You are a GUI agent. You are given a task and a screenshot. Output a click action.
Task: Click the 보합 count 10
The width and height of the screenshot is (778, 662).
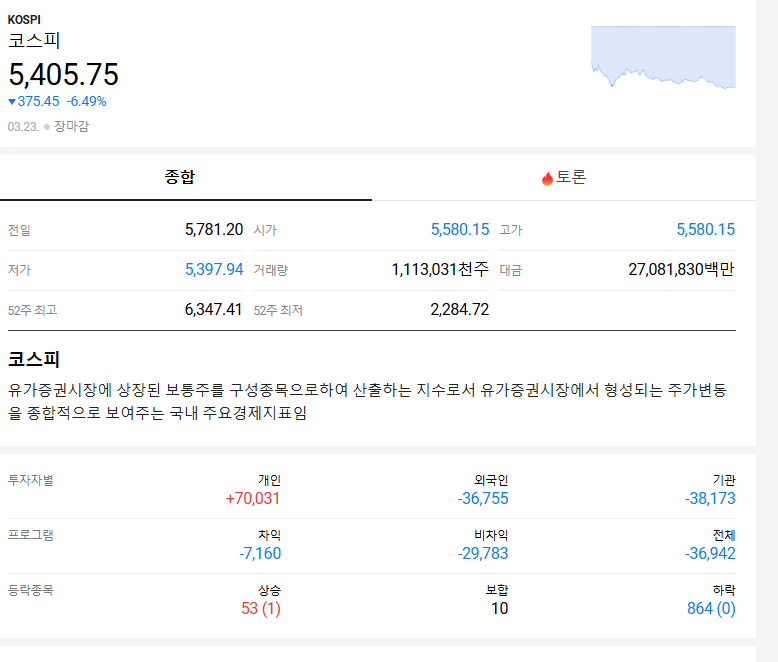point(500,608)
